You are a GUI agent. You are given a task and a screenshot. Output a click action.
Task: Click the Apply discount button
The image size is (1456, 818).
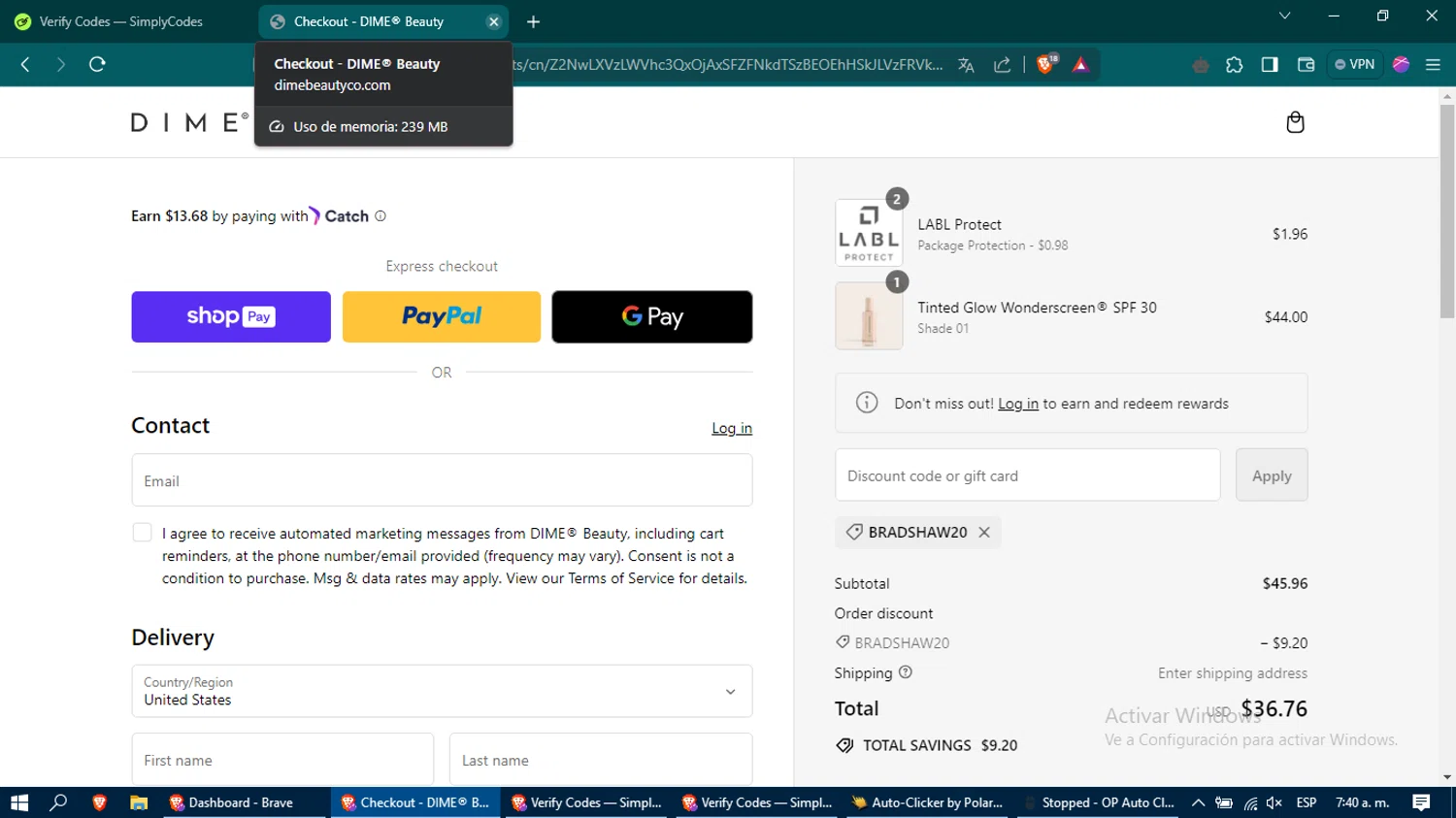tap(1272, 475)
